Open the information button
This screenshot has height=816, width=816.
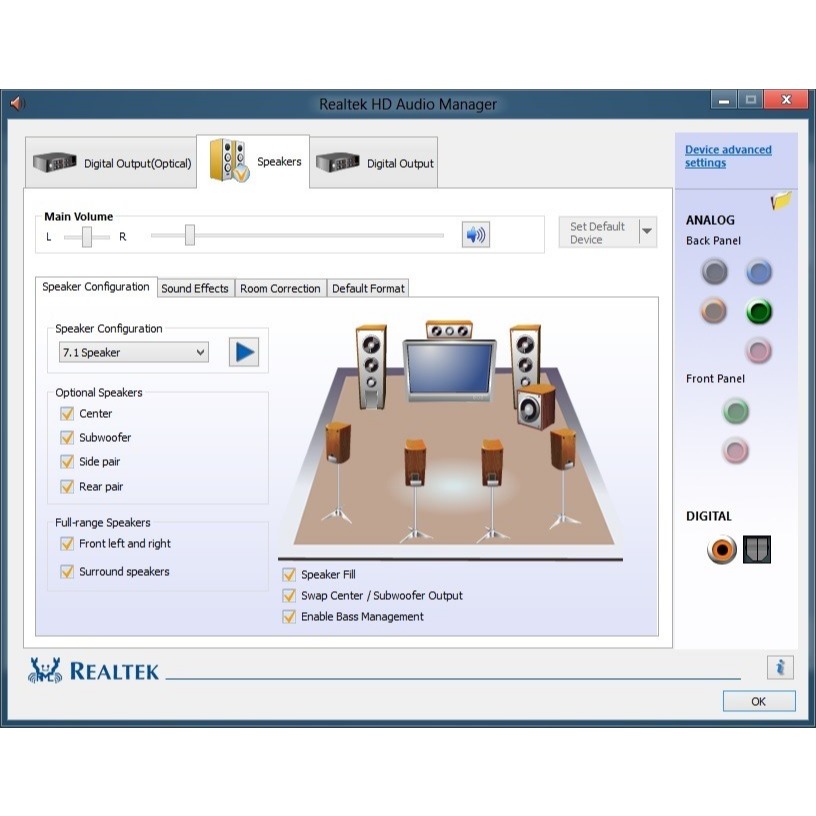click(780, 667)
